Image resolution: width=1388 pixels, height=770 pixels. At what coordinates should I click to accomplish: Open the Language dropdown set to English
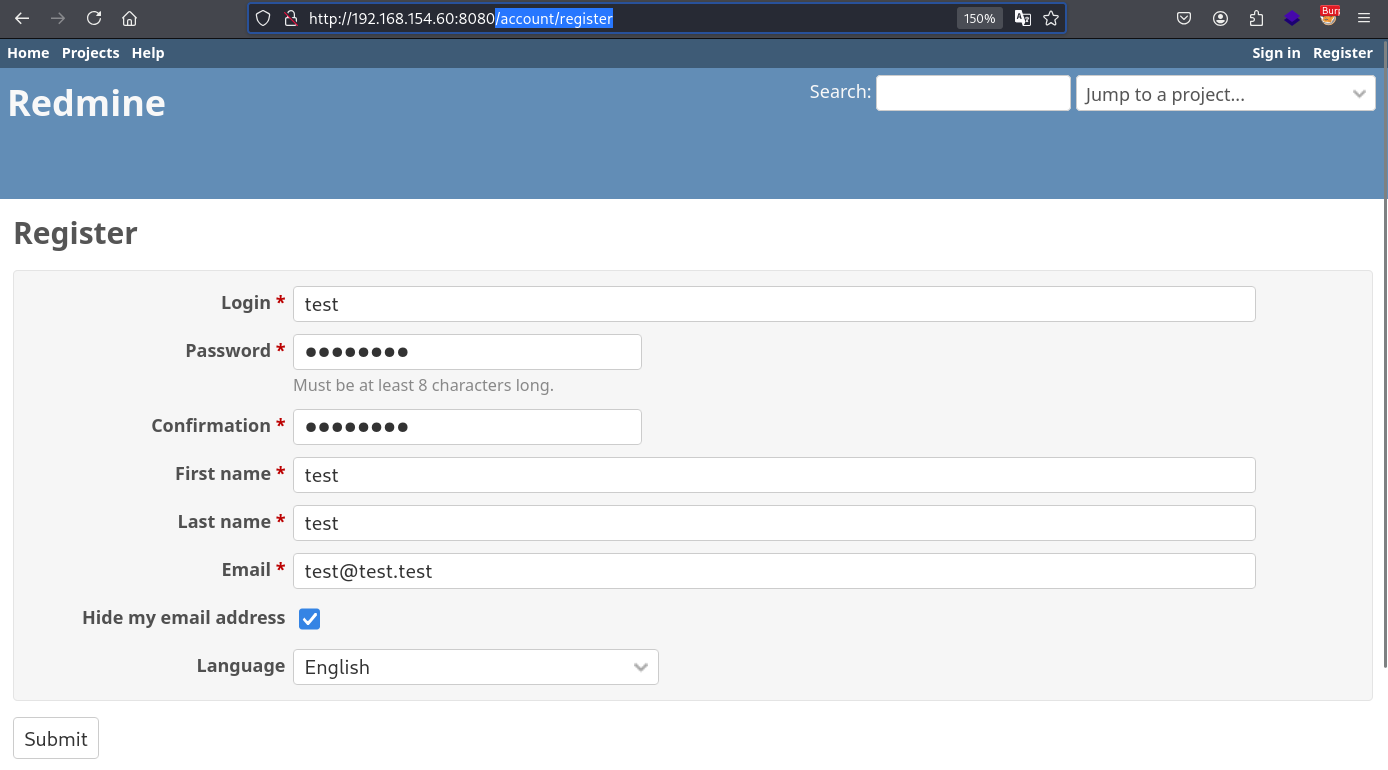476,667
